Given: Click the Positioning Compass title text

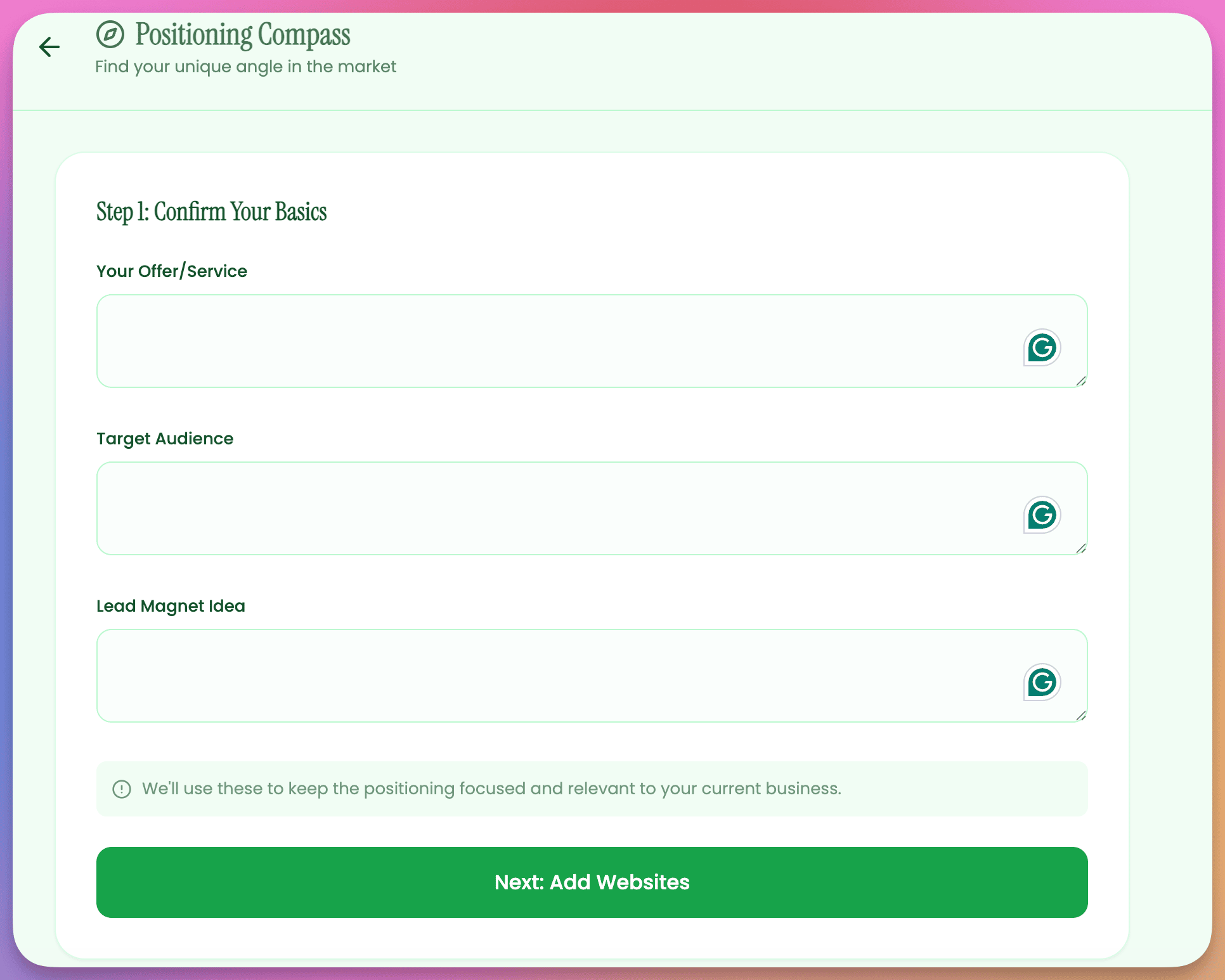Looking at the screenshot, I should pyautogui.click(x=243, y=35).
